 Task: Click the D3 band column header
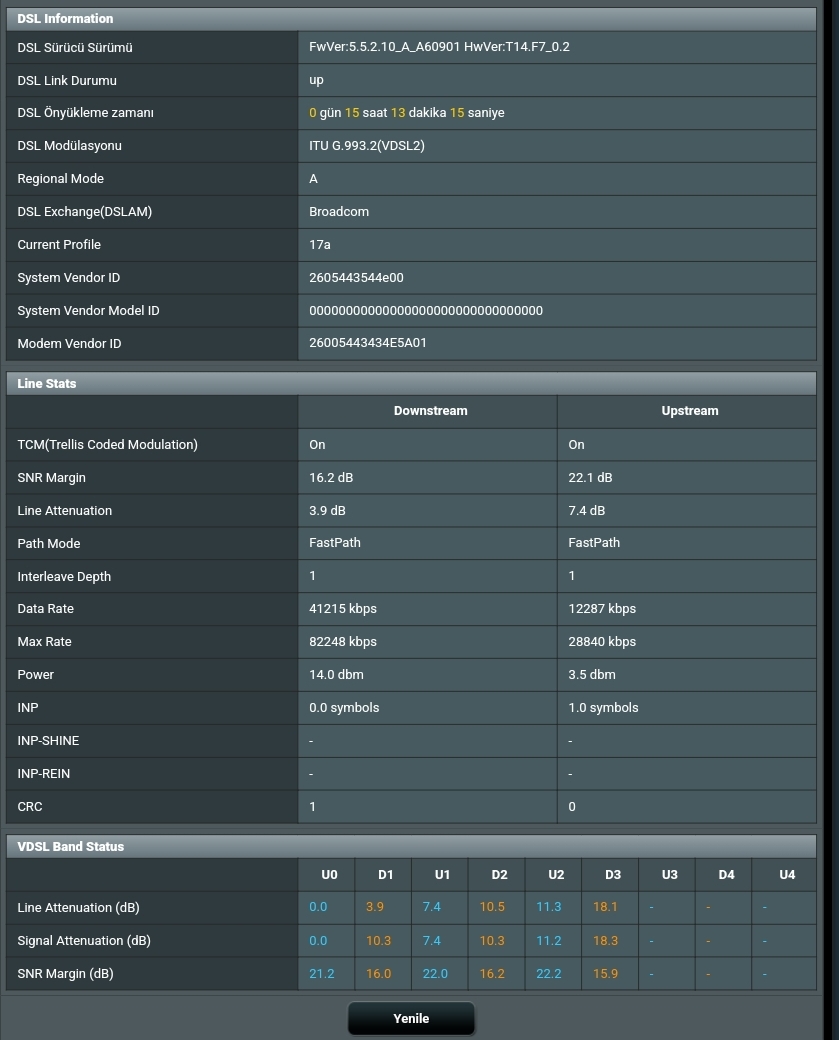coord(613,874)
